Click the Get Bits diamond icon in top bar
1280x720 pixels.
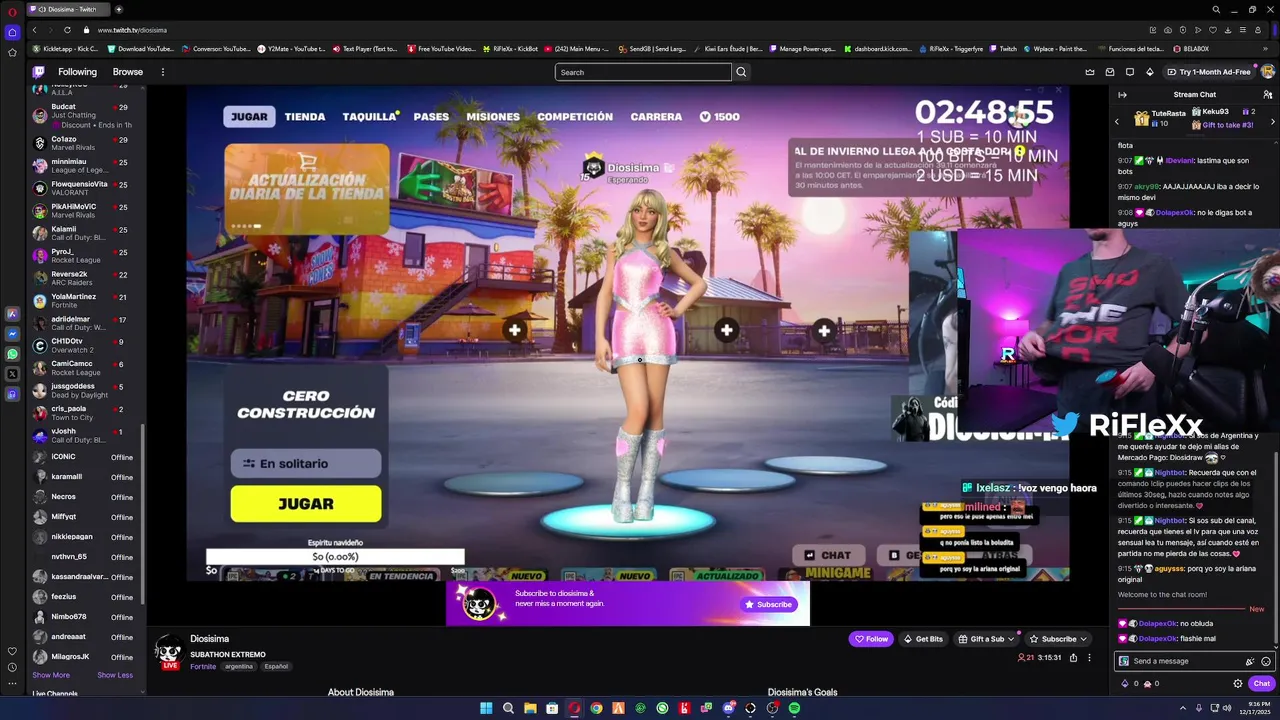point(1150,72)
